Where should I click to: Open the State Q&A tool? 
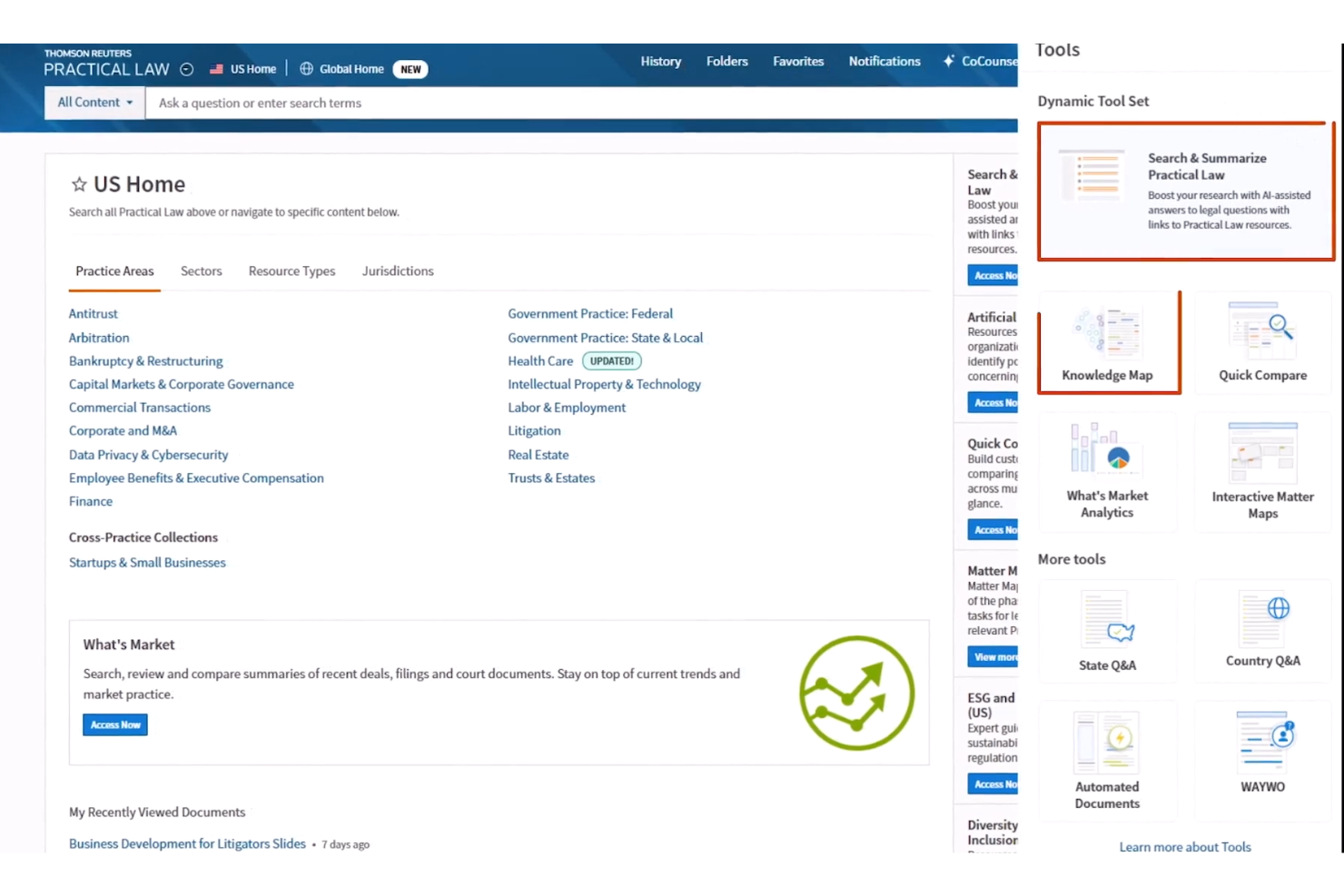click(1107, 631)
